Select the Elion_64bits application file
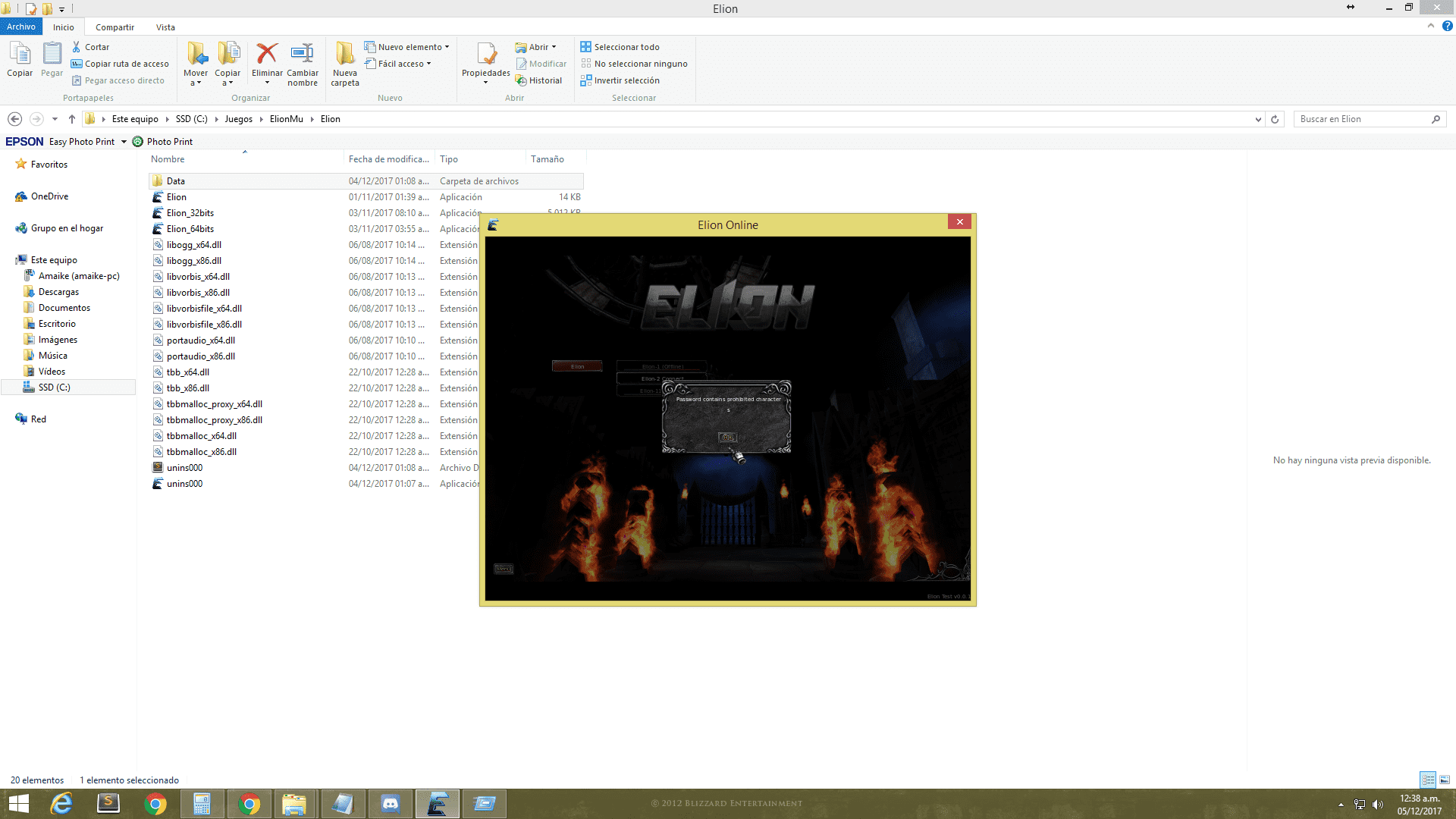Viewport: 1456px width, 819px height. pyautogui.click(x=190, y=229)
